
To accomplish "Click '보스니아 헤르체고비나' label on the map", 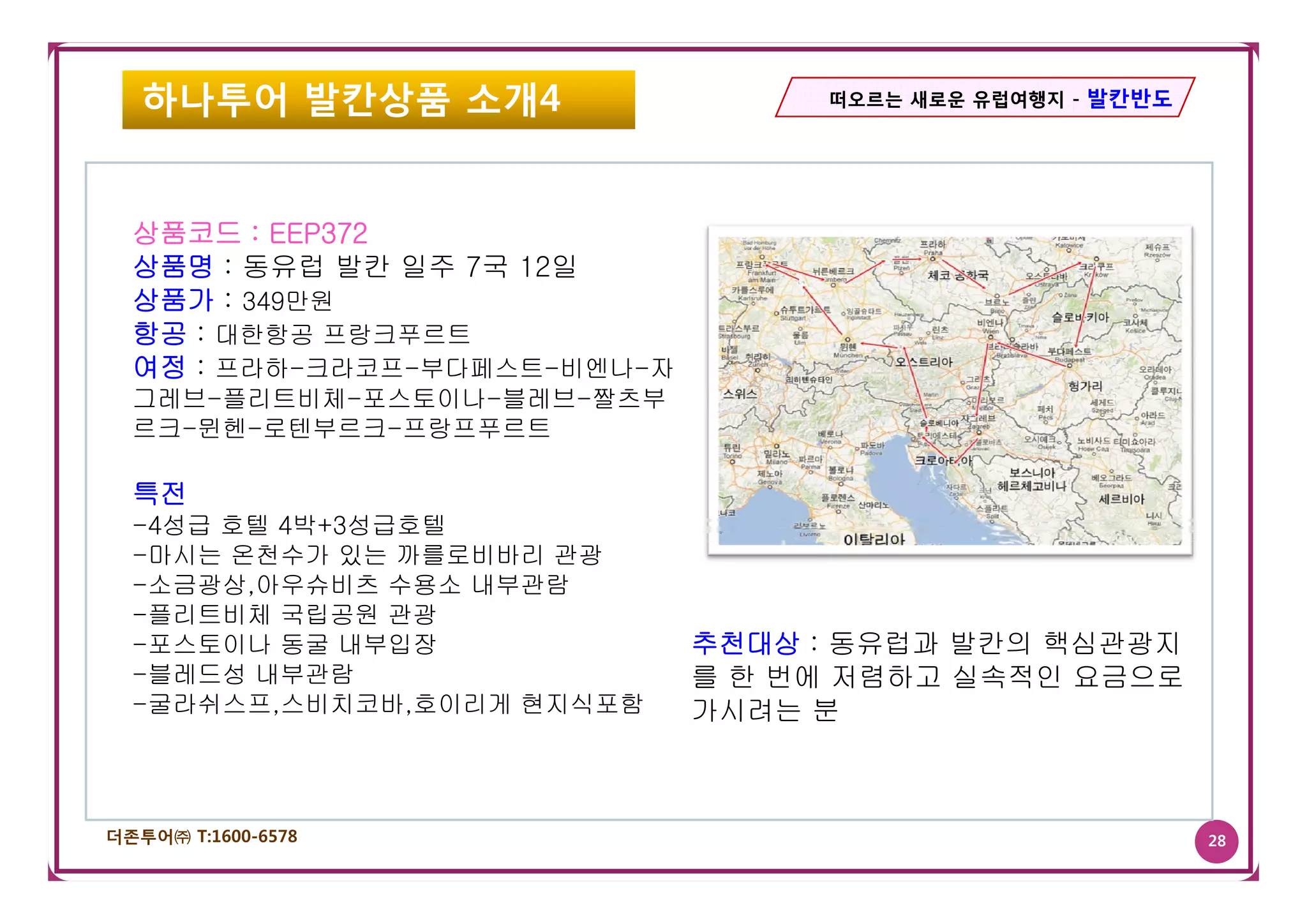I will pos(1032,479).
